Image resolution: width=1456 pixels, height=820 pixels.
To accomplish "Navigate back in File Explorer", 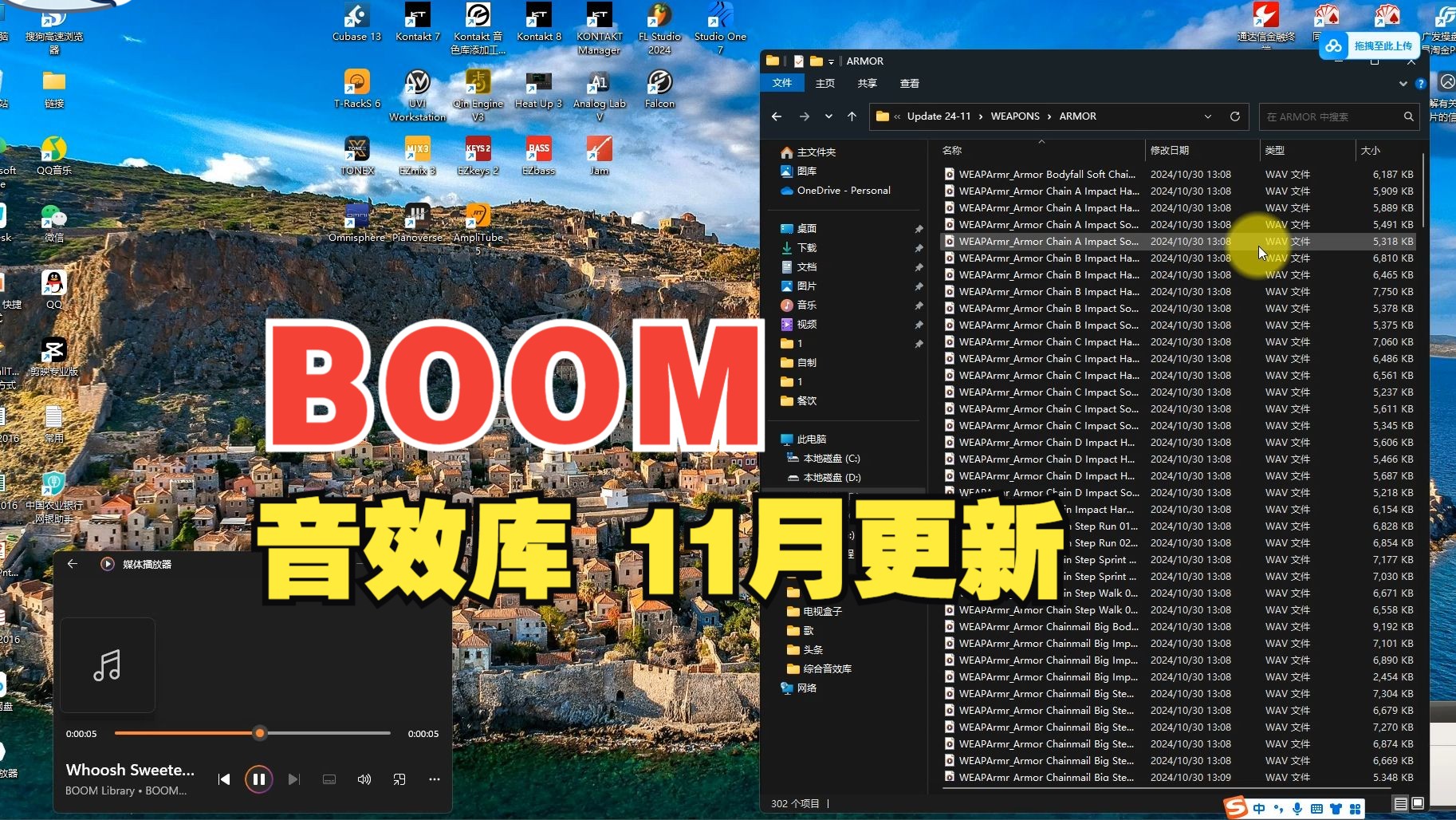I will tap(777, 116).
